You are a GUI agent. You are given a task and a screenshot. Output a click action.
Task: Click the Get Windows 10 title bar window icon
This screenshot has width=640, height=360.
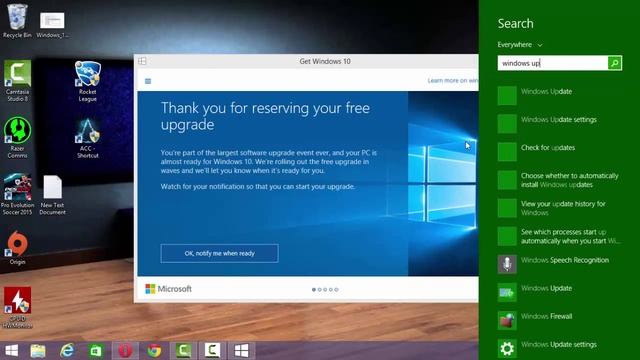point(142,61)
